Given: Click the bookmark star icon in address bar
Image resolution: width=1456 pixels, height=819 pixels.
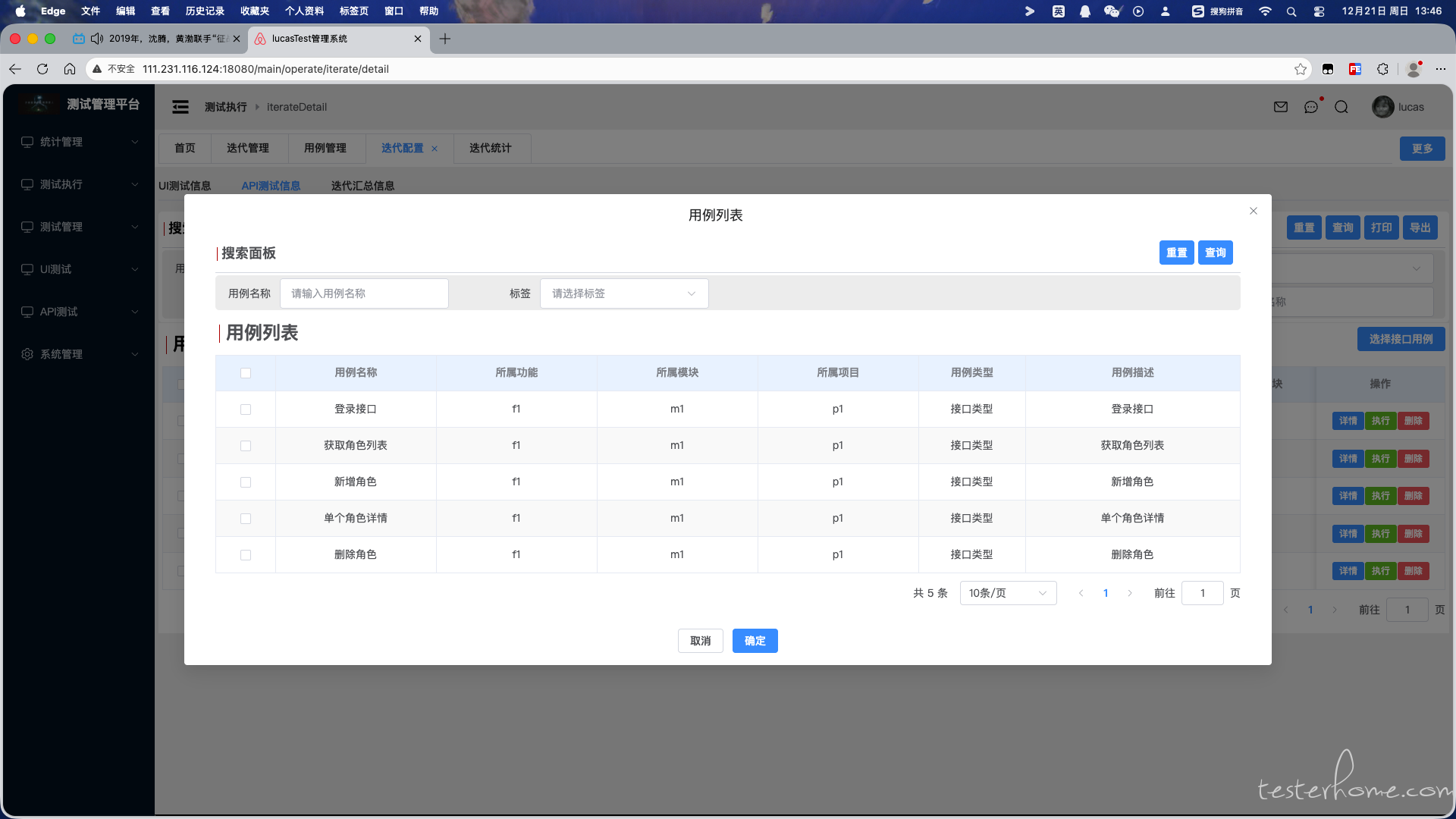Looking at the screenshot, I should pos(1301,69).
